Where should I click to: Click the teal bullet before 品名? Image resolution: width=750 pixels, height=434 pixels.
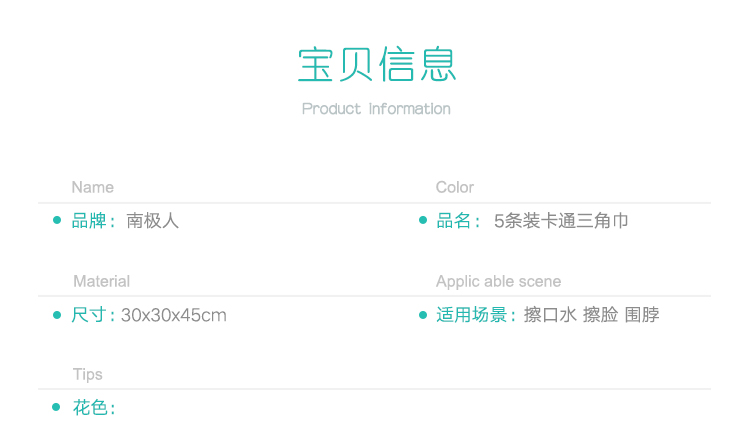[422, 221]
